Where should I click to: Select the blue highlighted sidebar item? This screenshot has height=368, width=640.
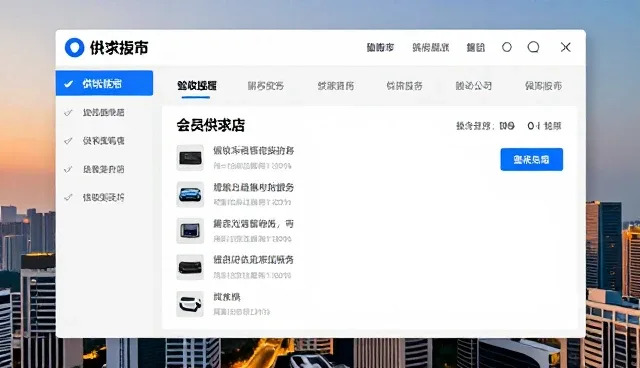104,83
